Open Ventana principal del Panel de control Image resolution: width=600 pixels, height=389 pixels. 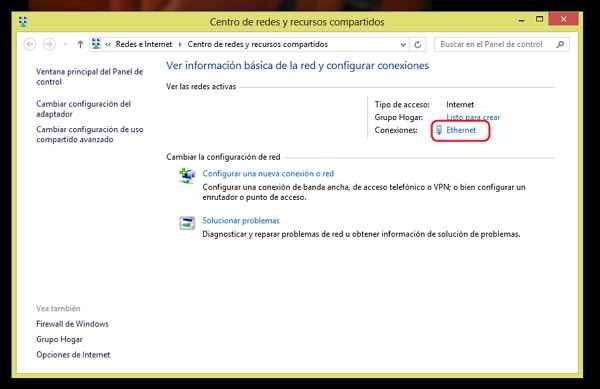pyautogui.click(x=90, y=76)
